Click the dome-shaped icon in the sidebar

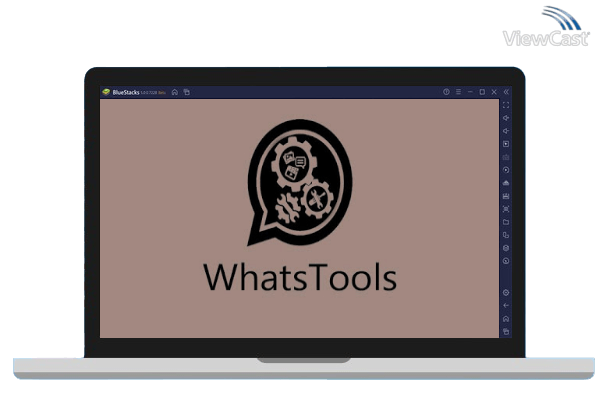(506, 183)
